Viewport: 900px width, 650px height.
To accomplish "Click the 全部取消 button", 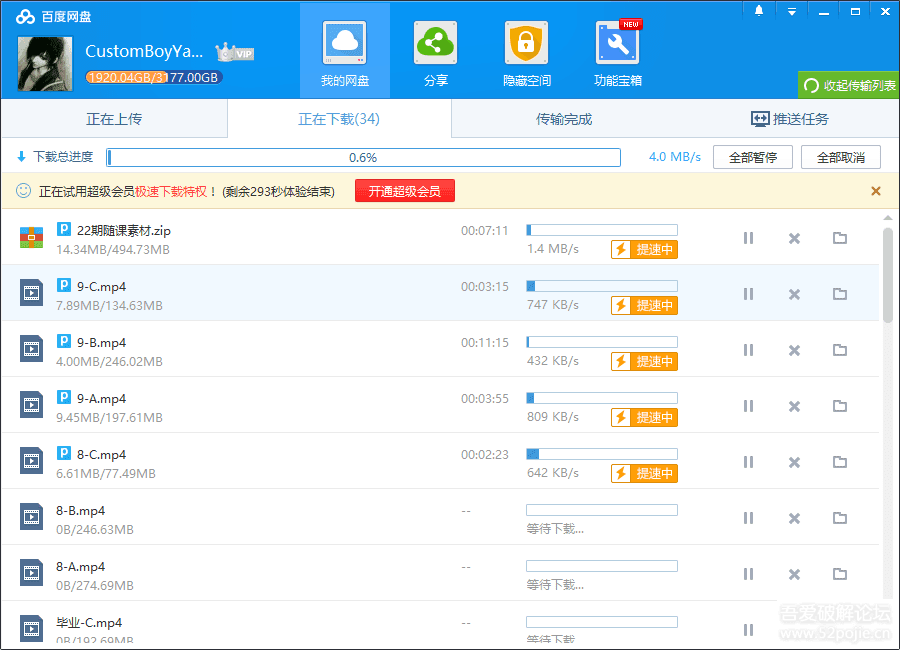I will 840,157.
